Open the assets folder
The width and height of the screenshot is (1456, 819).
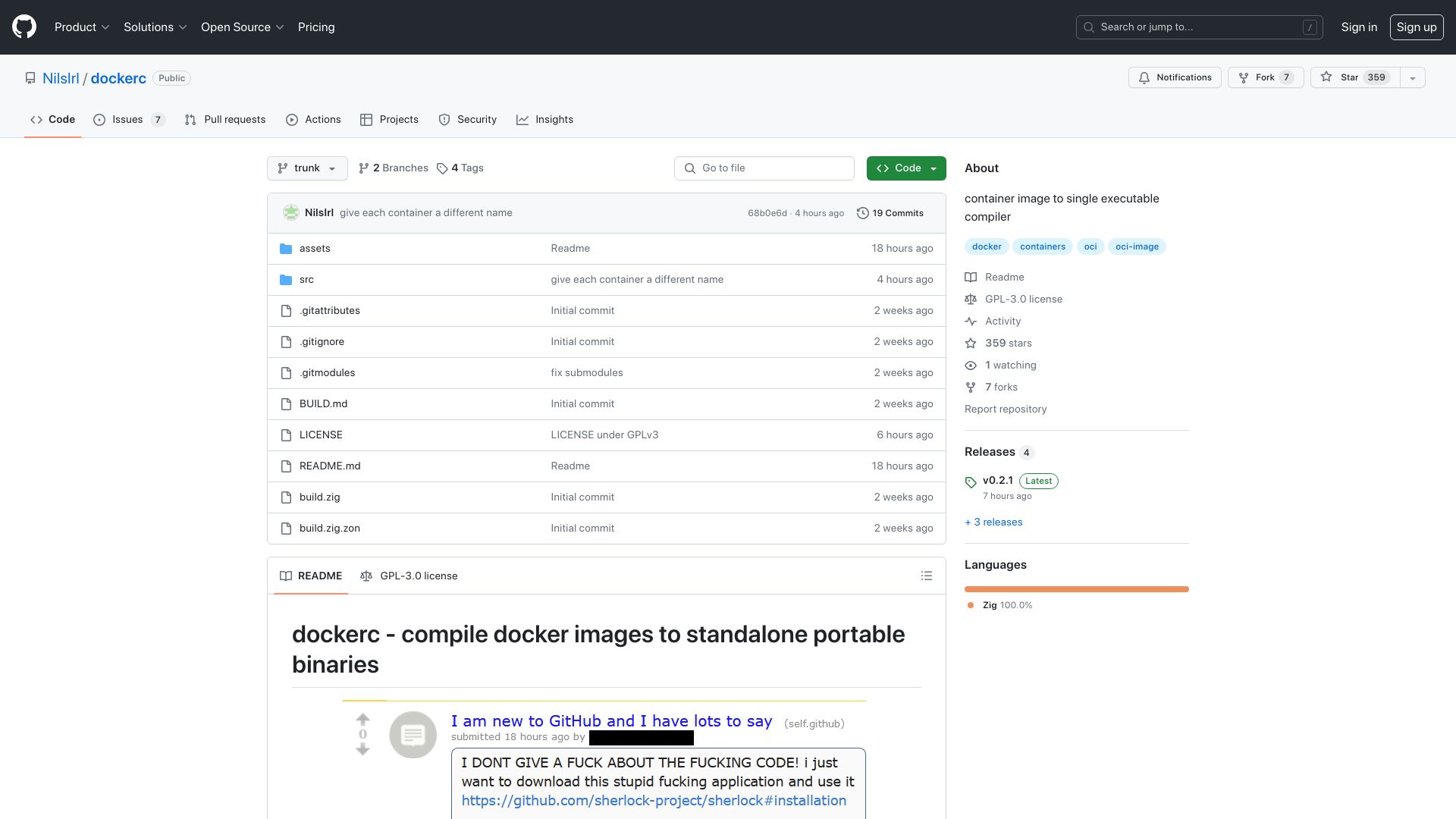coord(315,249)
